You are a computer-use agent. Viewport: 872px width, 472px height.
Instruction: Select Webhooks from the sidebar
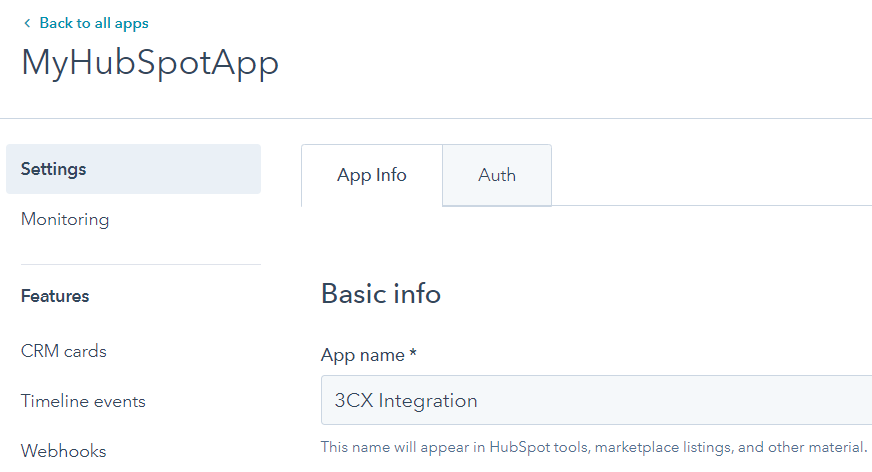pyautogui.click(x=63, y=451)
